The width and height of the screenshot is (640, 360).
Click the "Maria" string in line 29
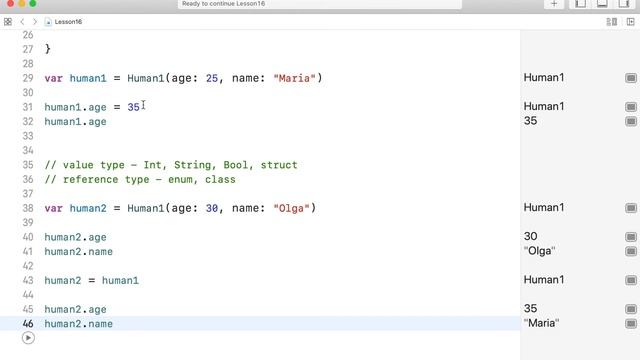[294, 78]
